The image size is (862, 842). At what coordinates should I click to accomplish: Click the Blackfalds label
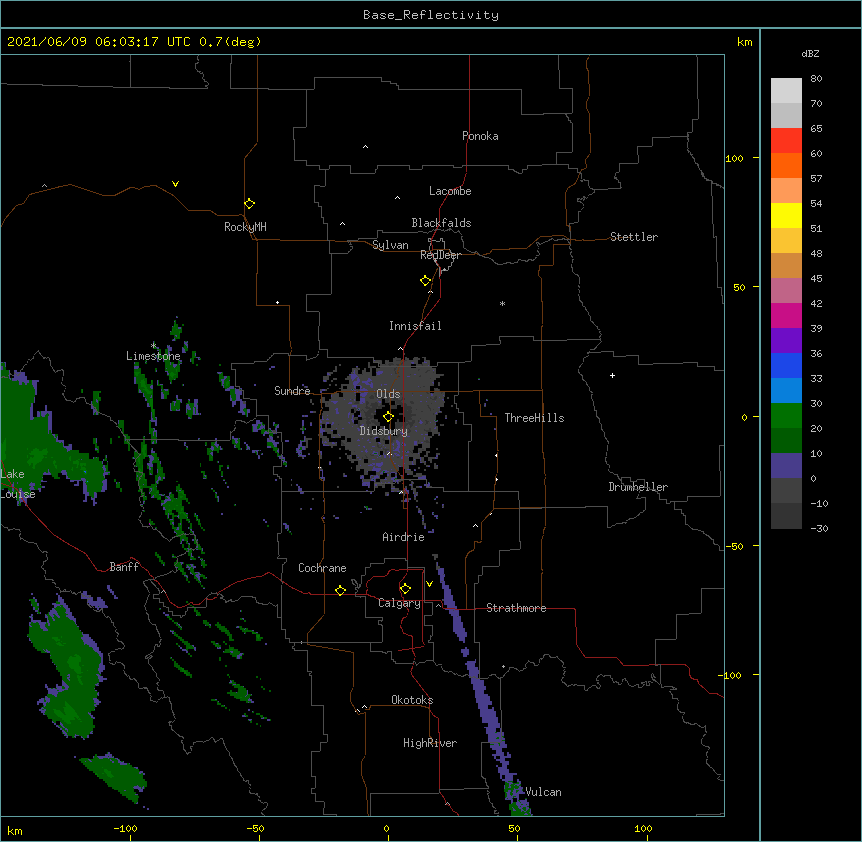[x=441, y=223]
